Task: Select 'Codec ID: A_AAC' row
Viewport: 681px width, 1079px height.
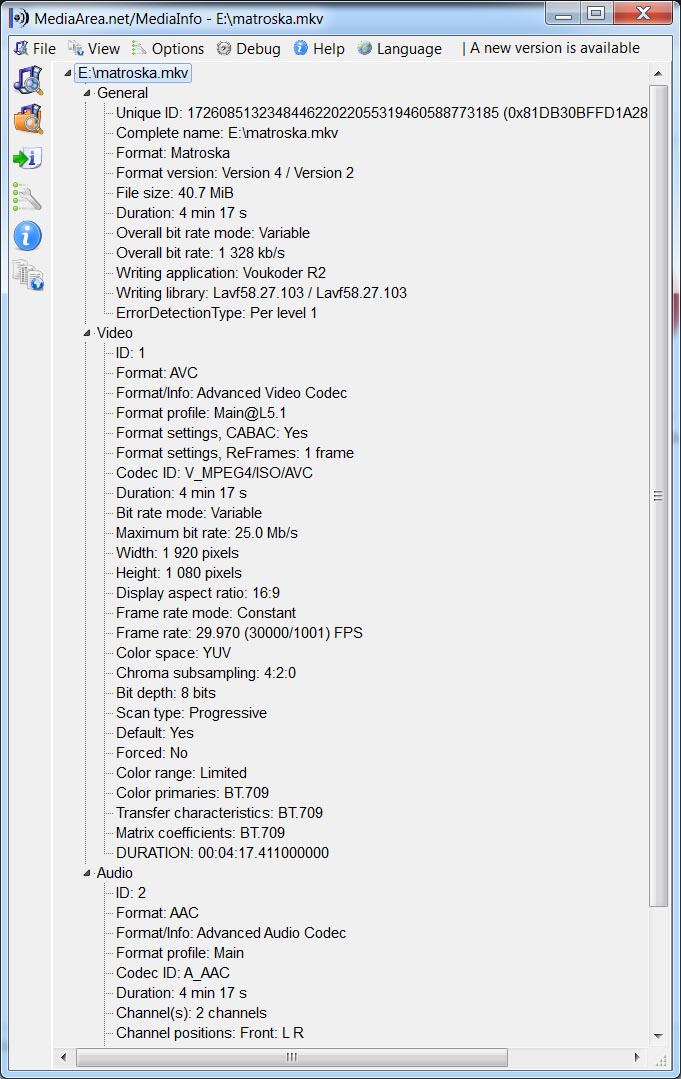Action: [x=173, y=972]
